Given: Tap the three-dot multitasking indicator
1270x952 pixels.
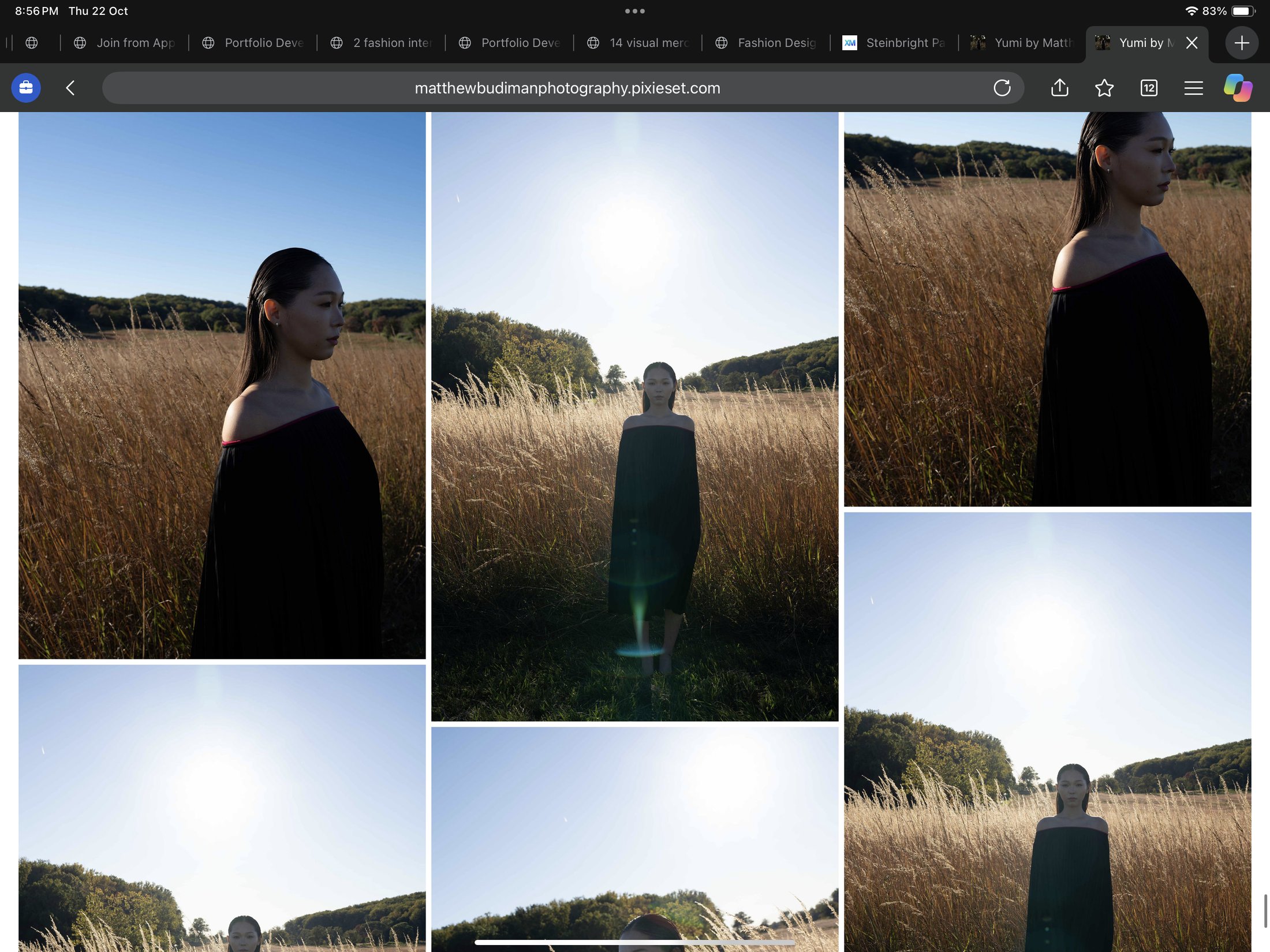Looking at the screenshot, I should pos(635,11).
